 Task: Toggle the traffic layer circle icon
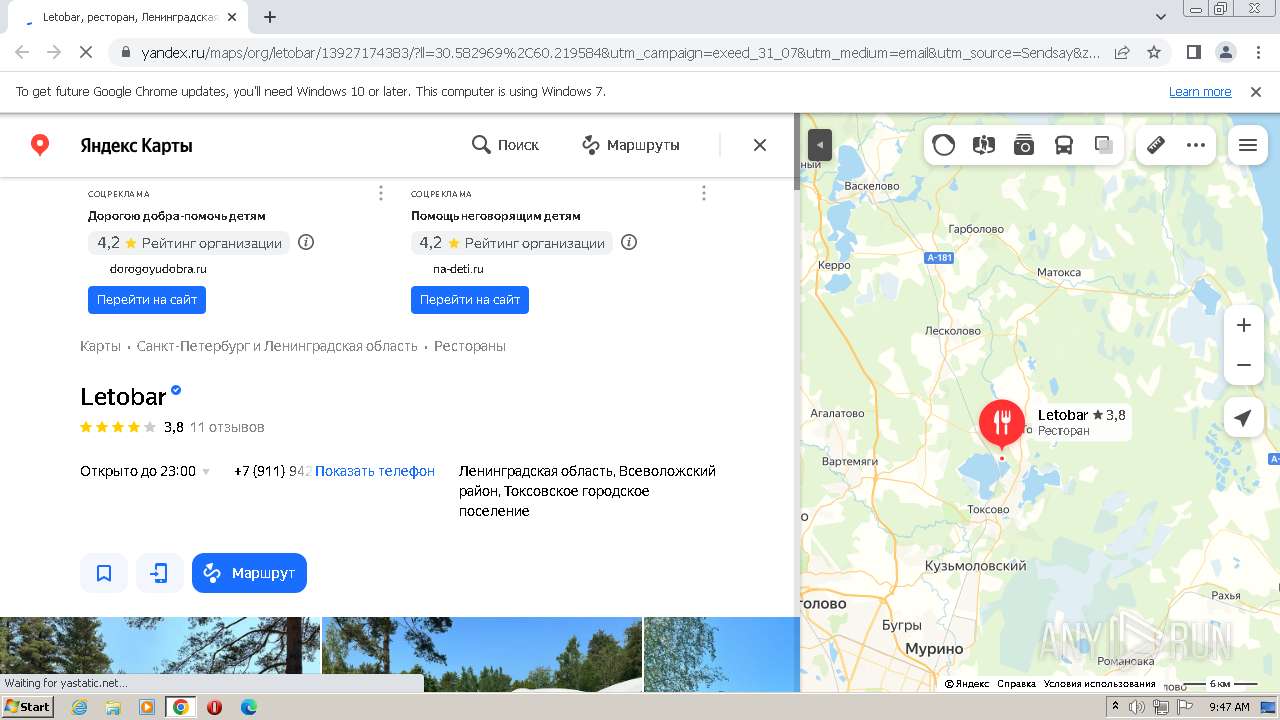(944, 145)
